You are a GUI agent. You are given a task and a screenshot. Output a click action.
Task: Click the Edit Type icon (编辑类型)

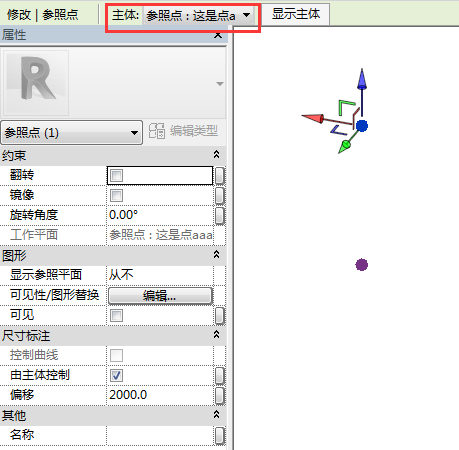157,131
